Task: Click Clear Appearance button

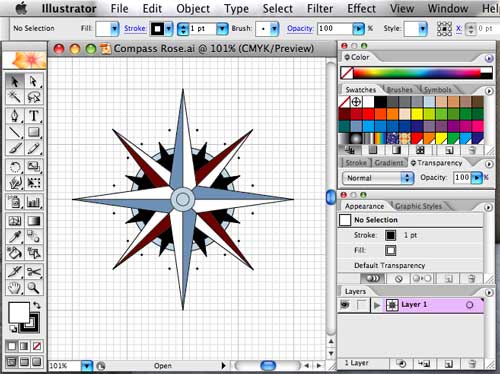Action: (x=399, y=279)
